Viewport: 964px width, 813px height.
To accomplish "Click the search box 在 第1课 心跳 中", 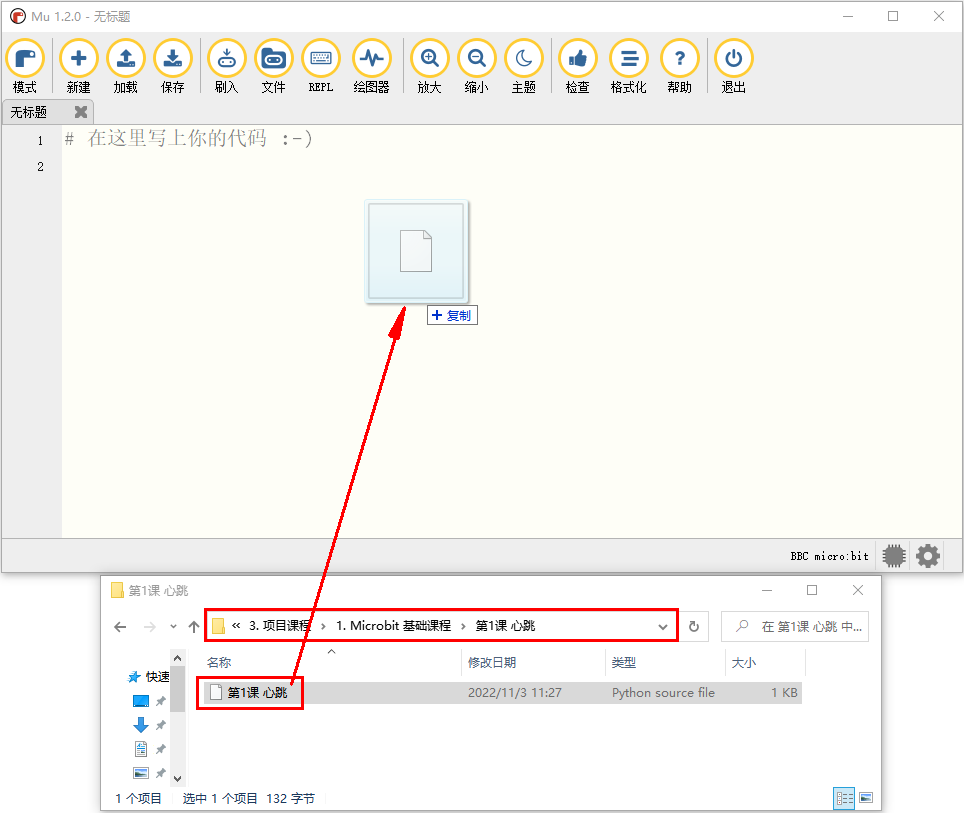I will click(x=795, y=627).
